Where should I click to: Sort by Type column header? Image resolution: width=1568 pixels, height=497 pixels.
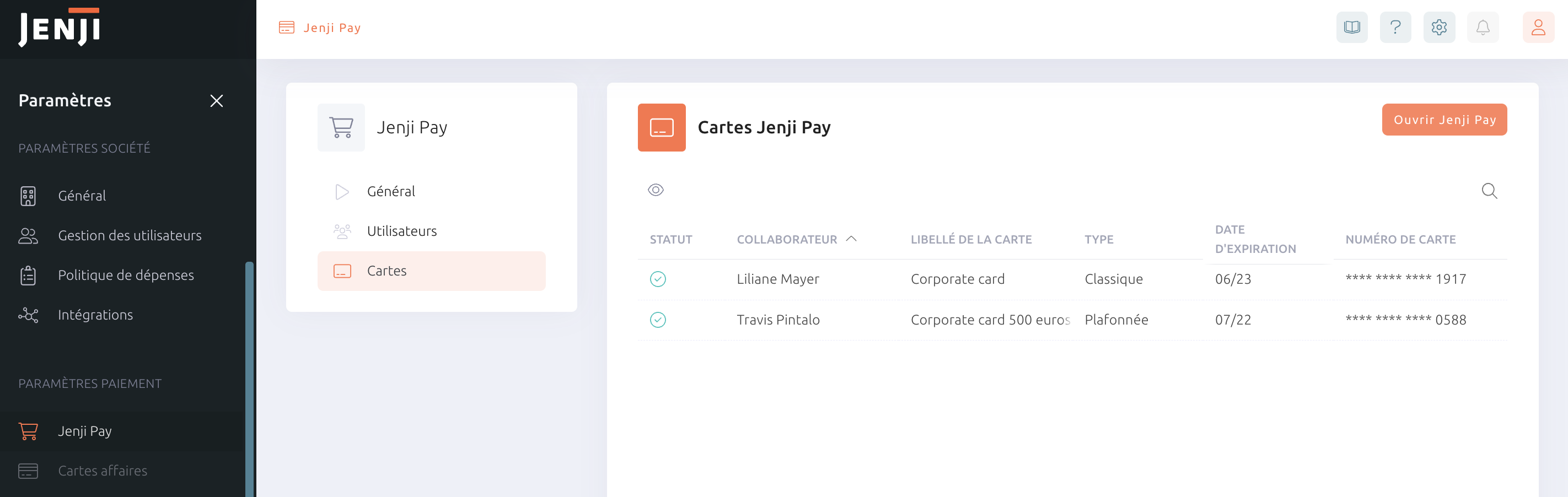pyautogui.click(x=1099, y=240)
